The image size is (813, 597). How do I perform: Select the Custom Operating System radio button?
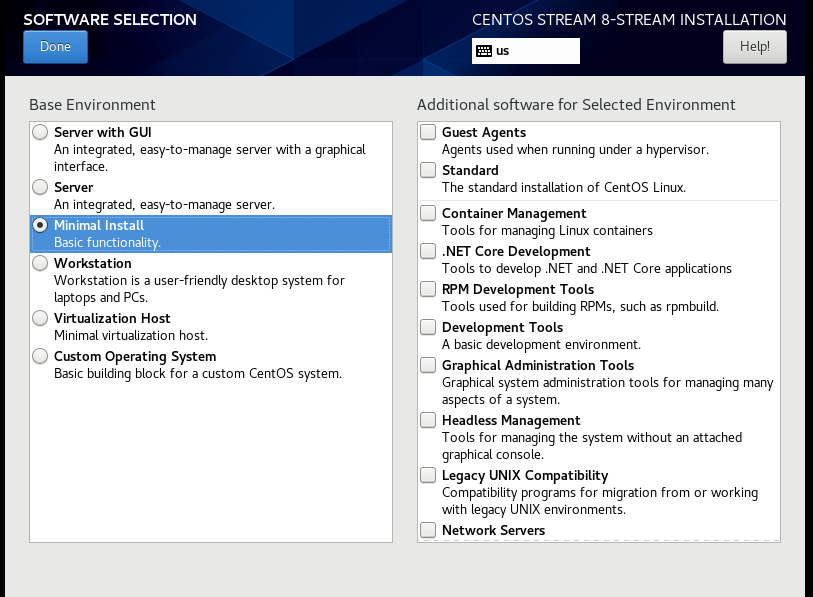click(40, 356)
